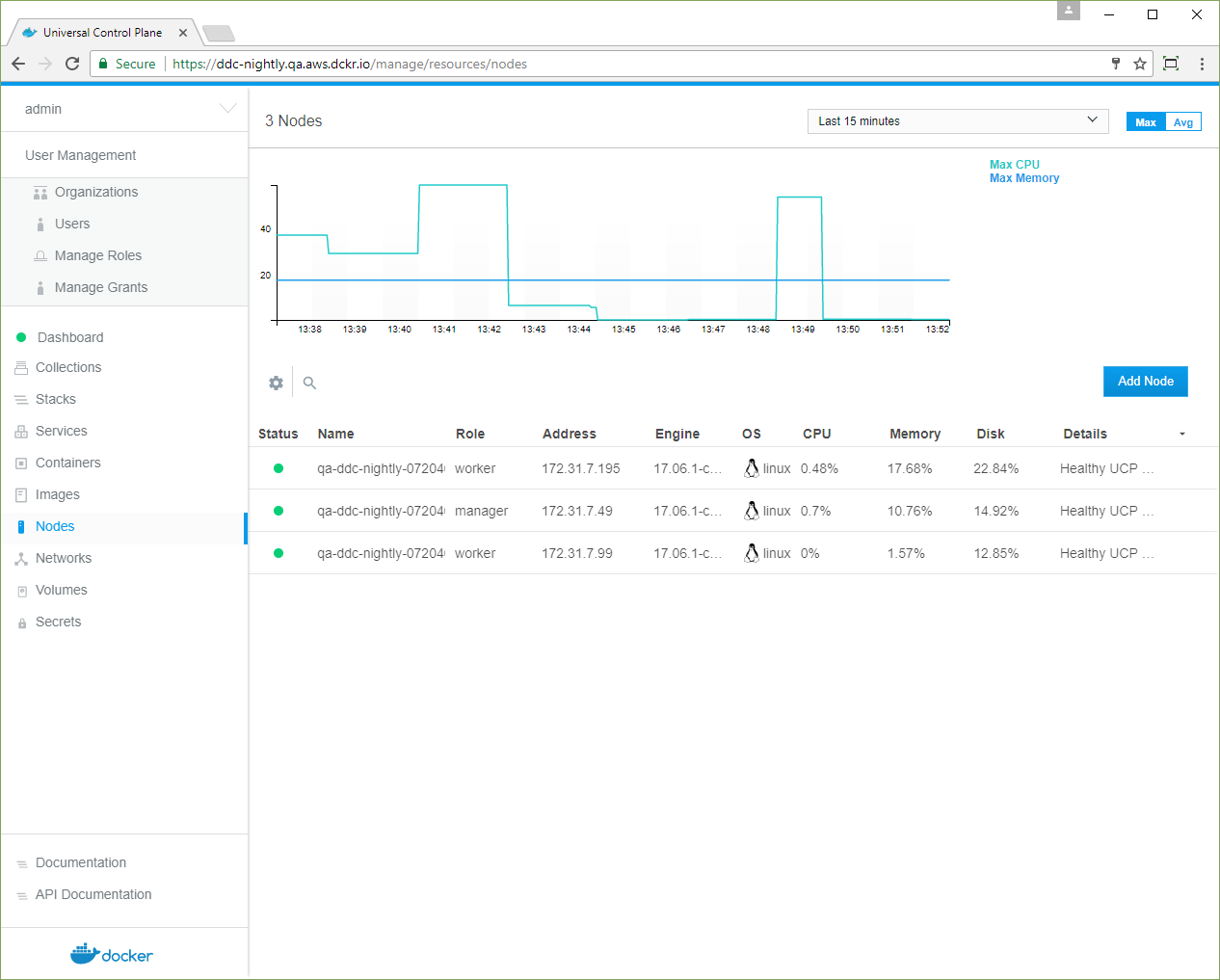Image resolution: width=1220 pixels, height=980 pixels.
Task: Open the Last 15 minutes time range dropdown
Action: (957, 121)
